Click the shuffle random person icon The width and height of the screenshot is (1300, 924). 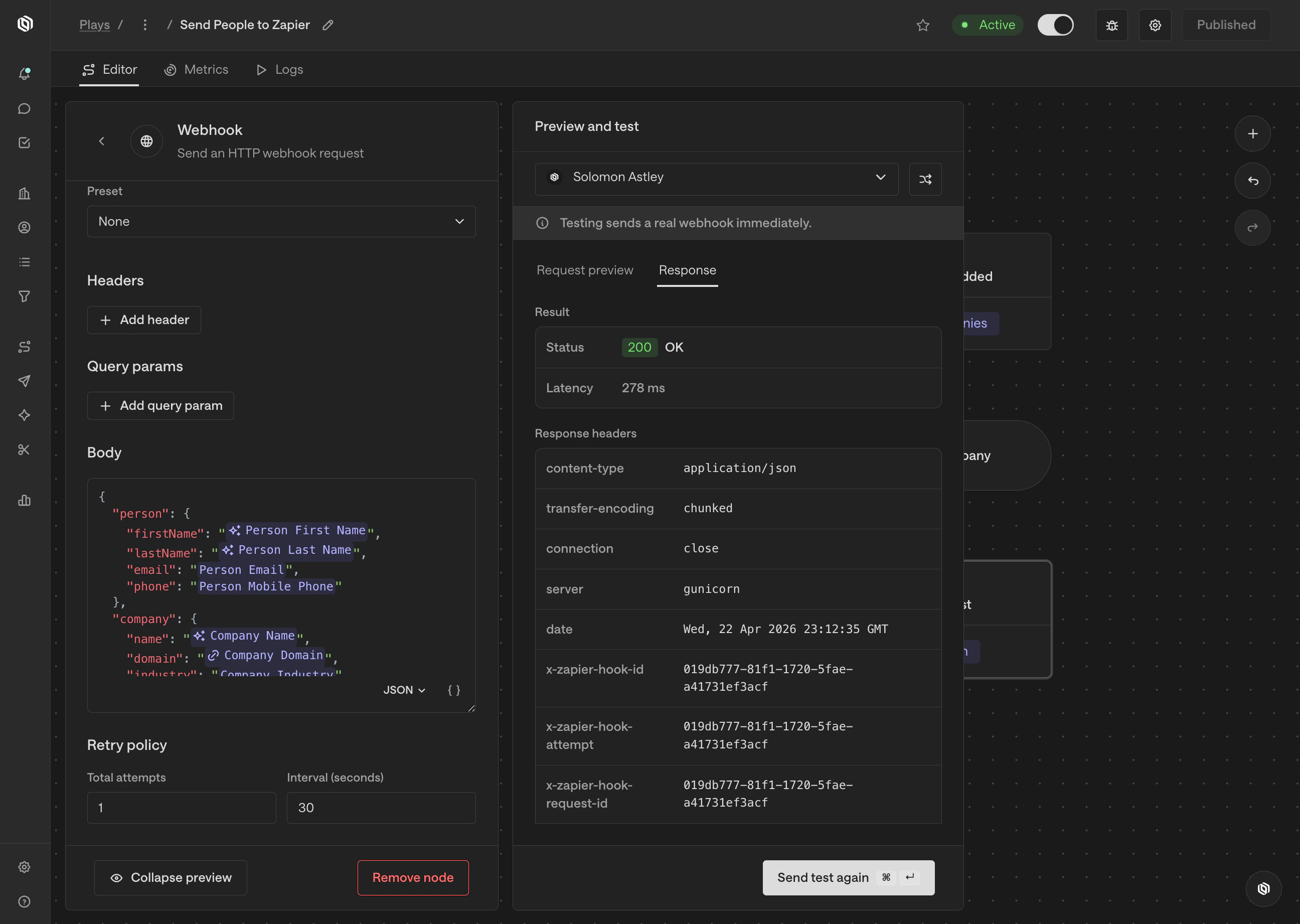925,180
